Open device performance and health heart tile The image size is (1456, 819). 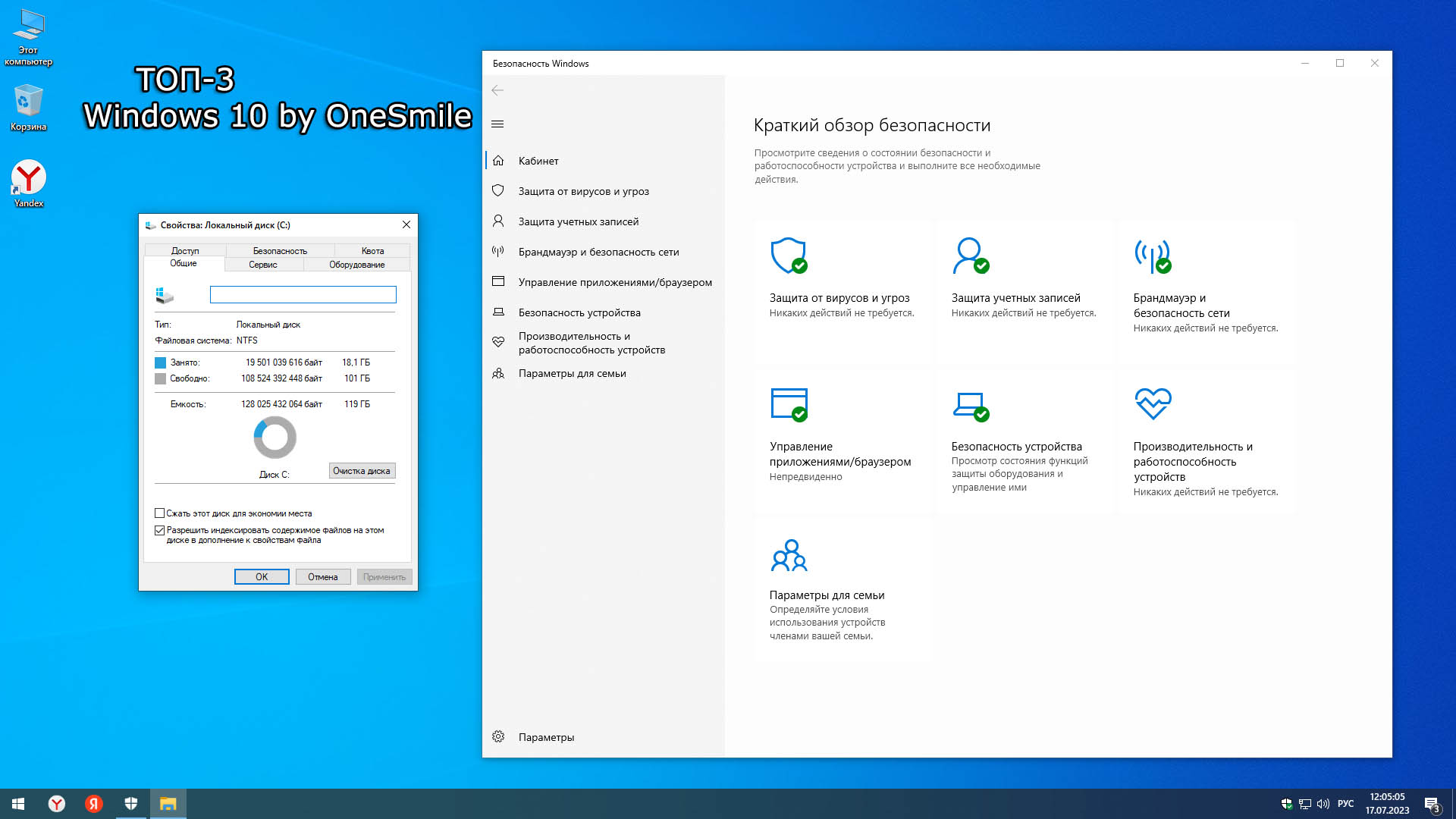point(1152,404)
